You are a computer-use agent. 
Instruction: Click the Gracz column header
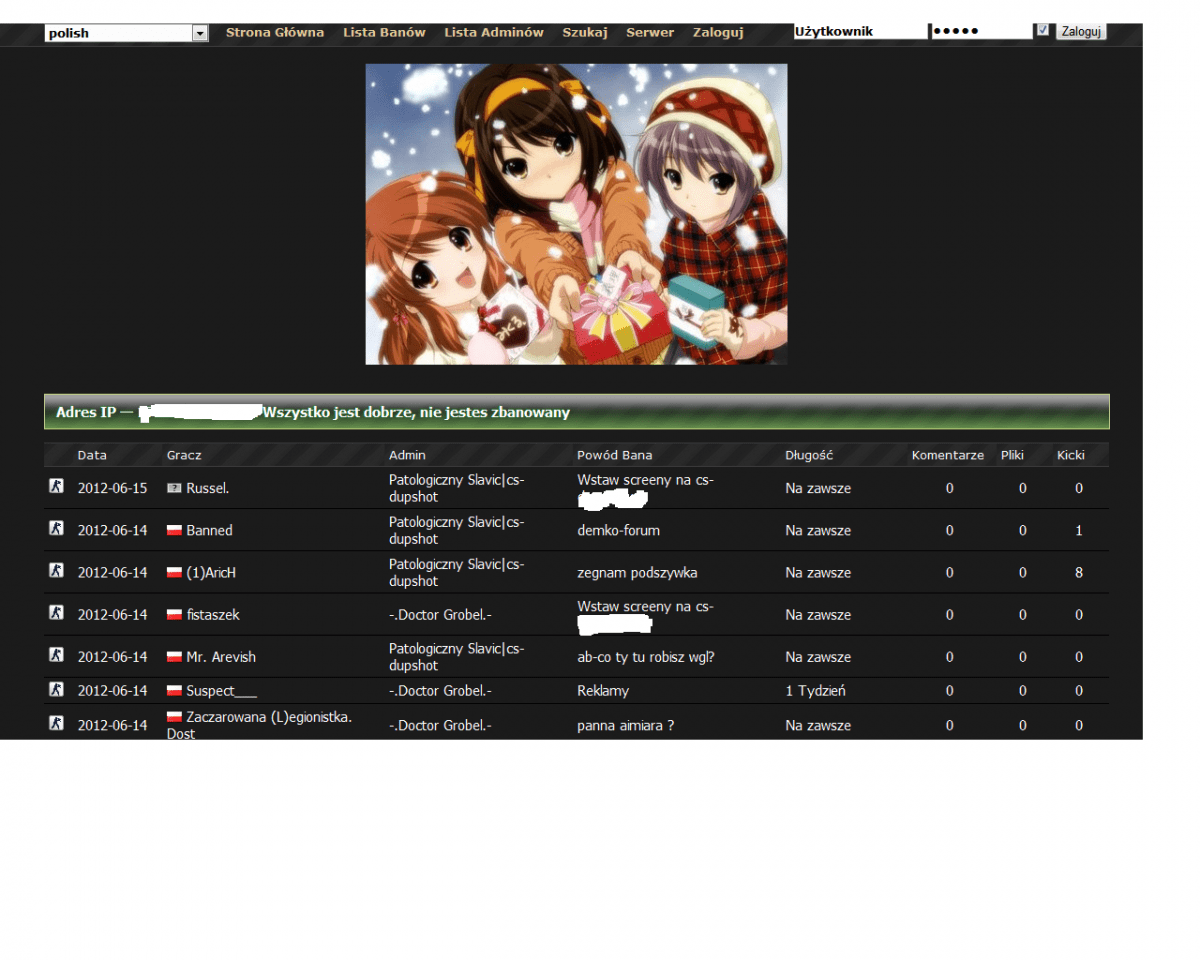point(184,455)
